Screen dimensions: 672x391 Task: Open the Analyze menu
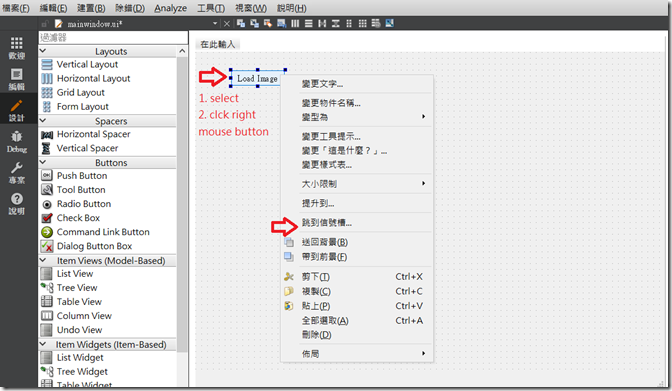pyautogui.click(x=171, y=8)
